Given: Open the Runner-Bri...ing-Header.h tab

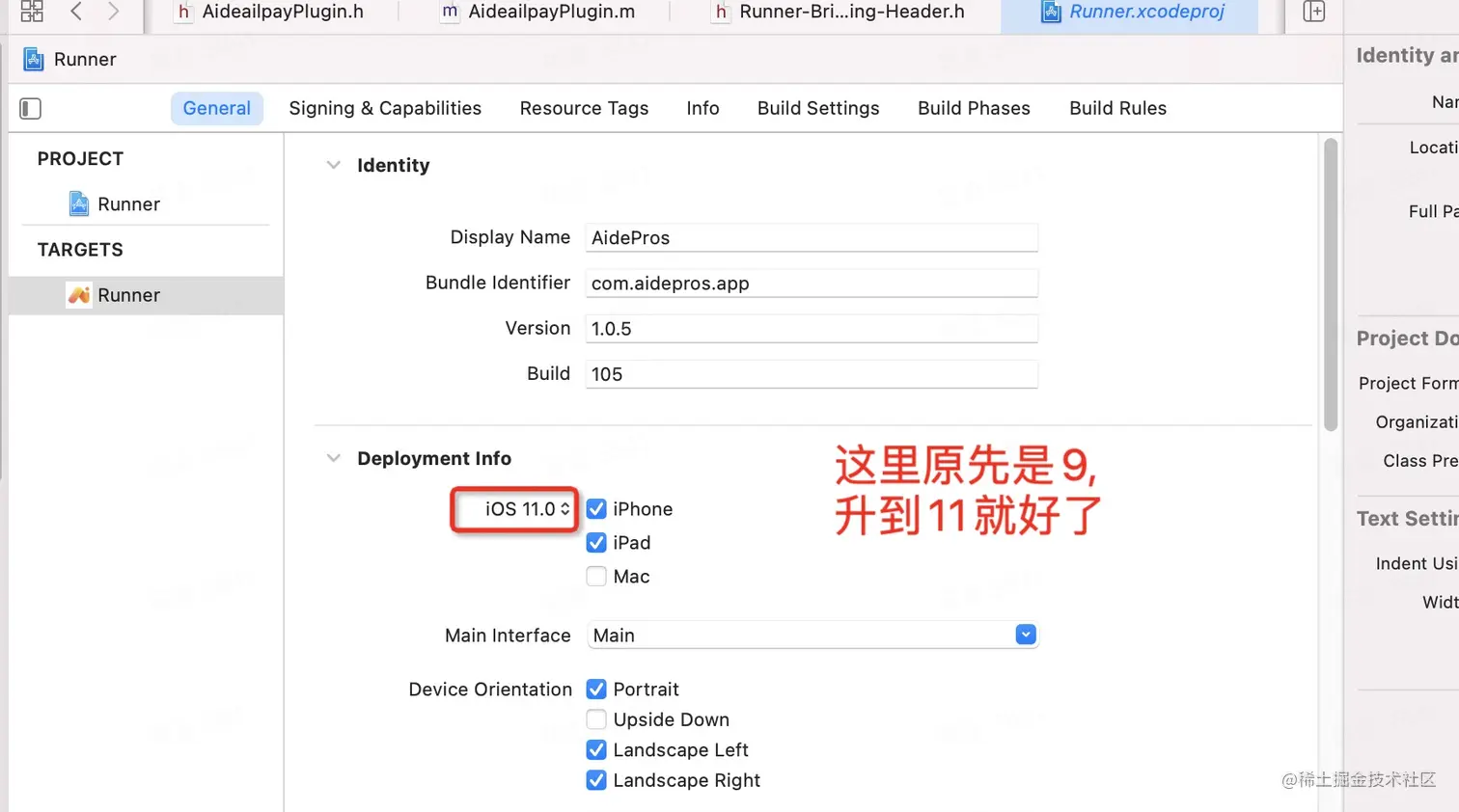Looking at the screenshot, I should (x=852, y=13).
